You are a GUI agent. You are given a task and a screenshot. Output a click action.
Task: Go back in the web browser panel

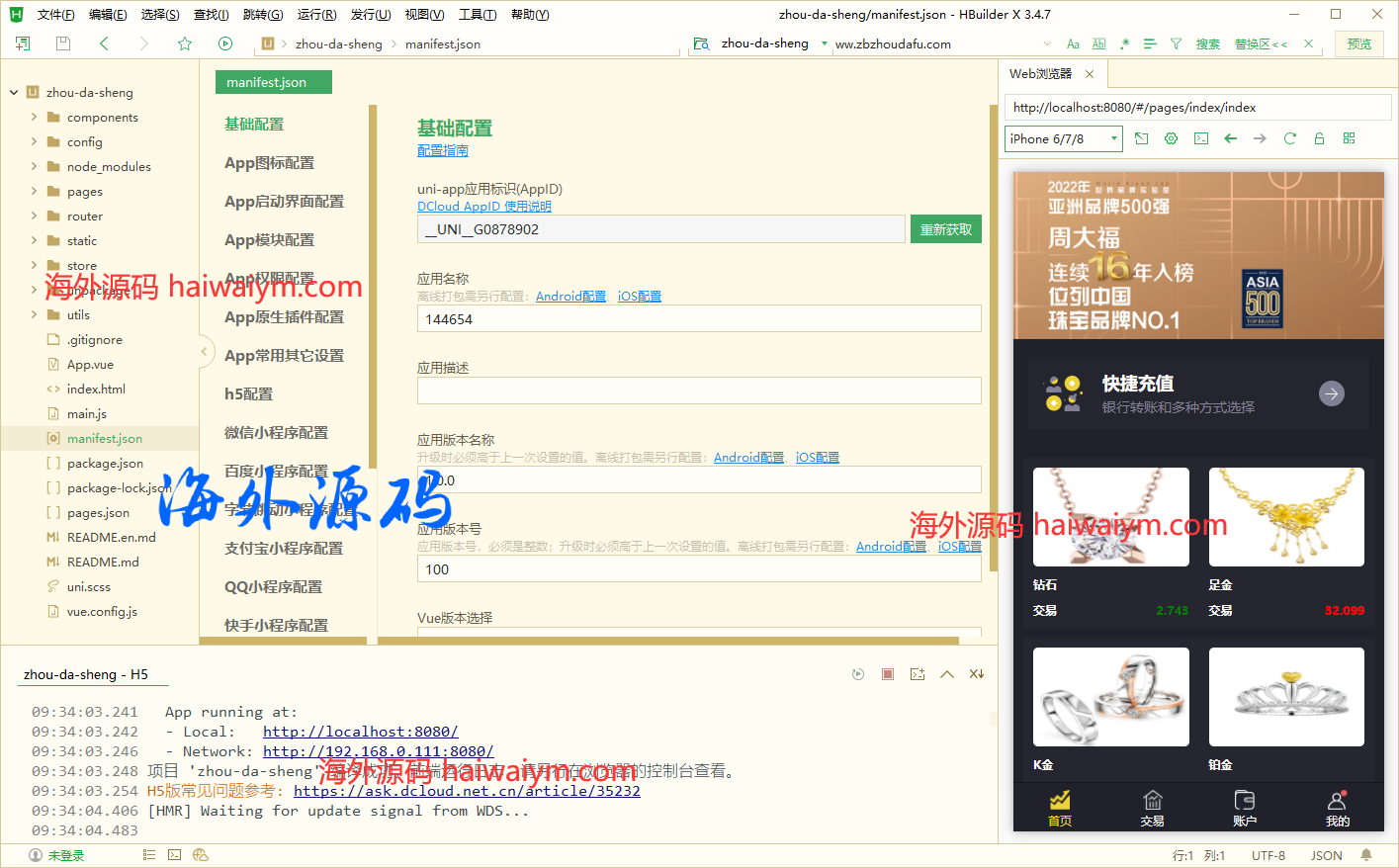[1230, 138]
